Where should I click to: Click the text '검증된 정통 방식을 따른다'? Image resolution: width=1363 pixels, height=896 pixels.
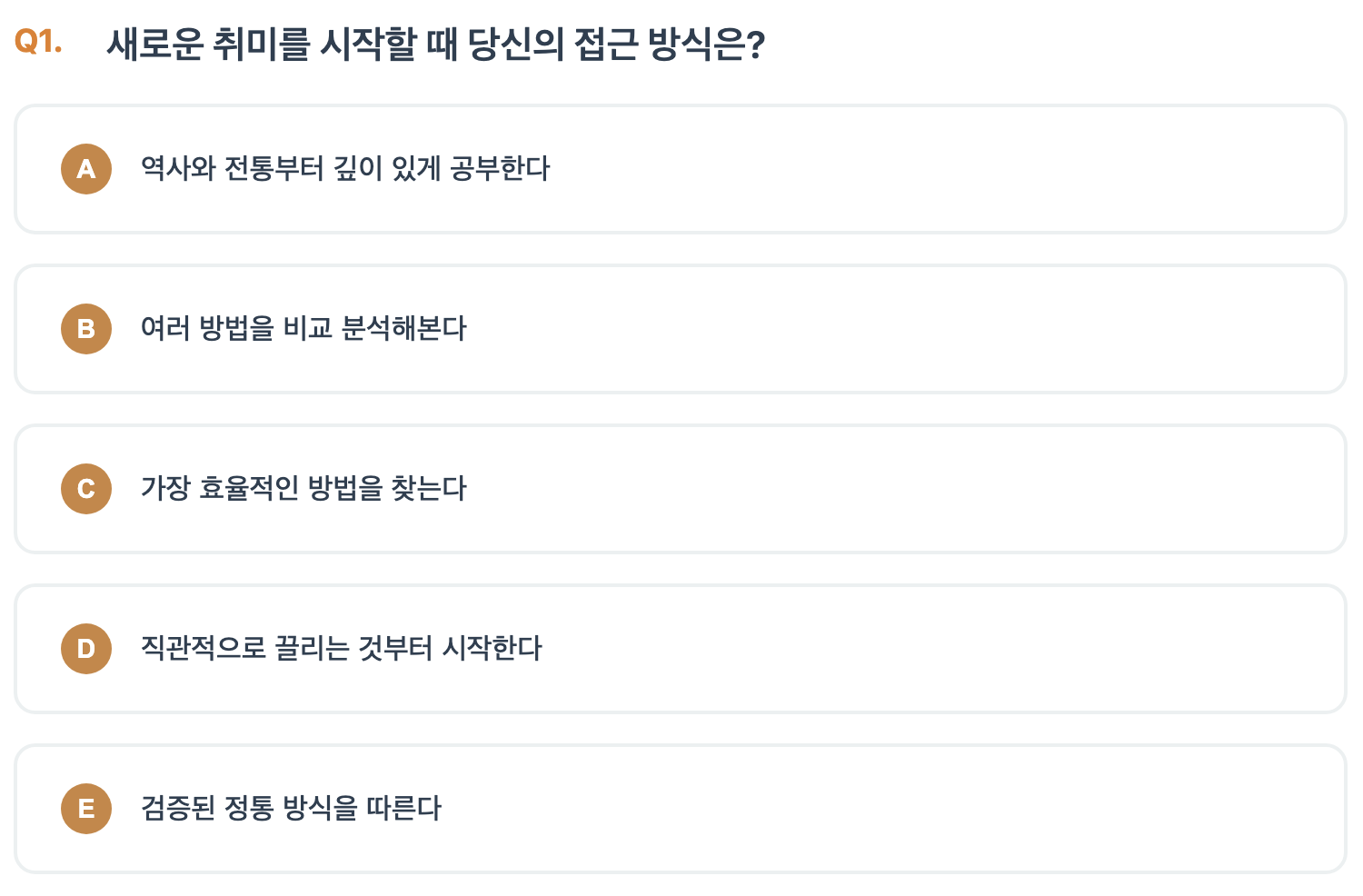pyautogui.click(x=291, y=808)
